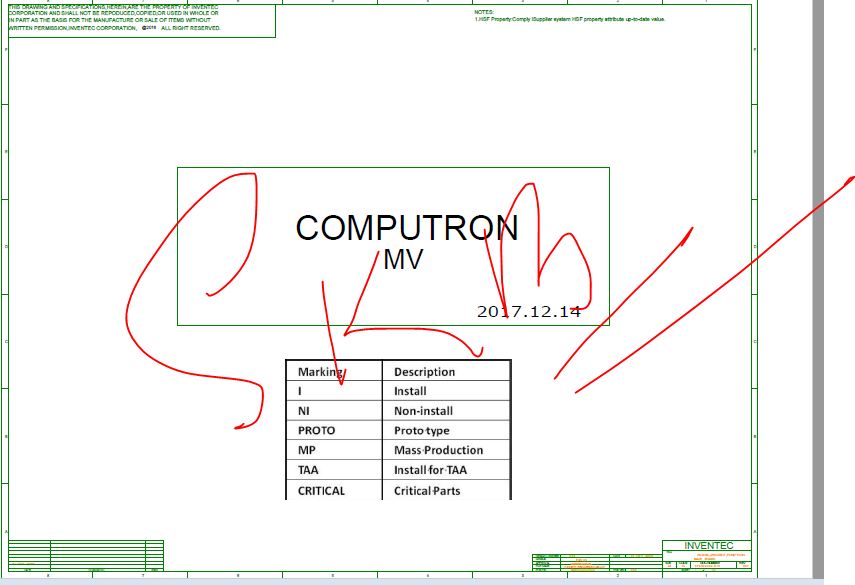Click the Description column header
Image resolution: width=855 pixels, height=585 pixels.
pyautogui.click(x=446, y=371)
